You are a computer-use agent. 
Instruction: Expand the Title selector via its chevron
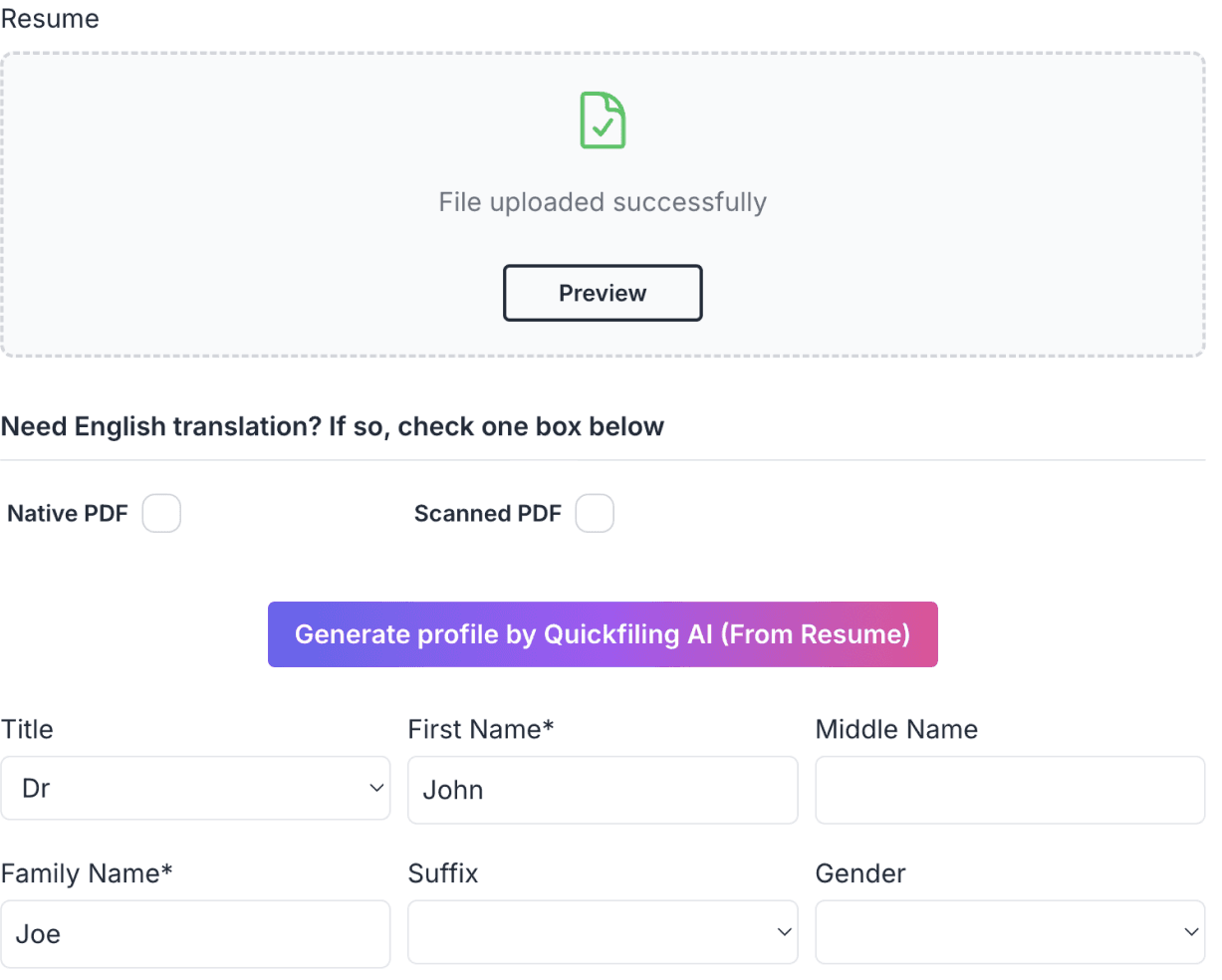tap(376, 788)
